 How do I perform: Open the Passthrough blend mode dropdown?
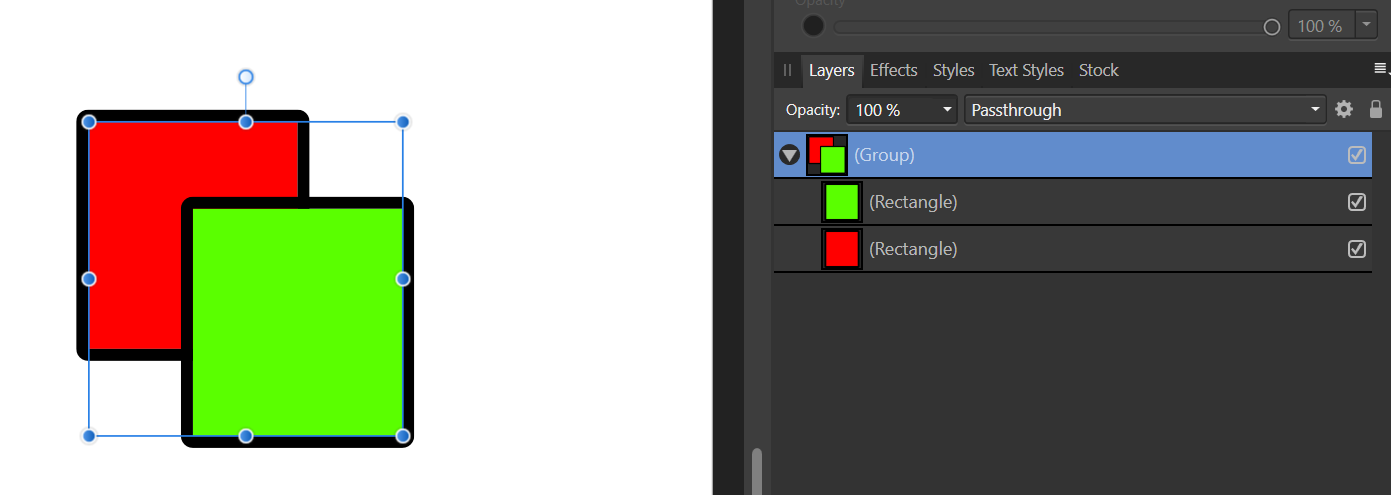pyautogui.click(x=1145, y=110)
